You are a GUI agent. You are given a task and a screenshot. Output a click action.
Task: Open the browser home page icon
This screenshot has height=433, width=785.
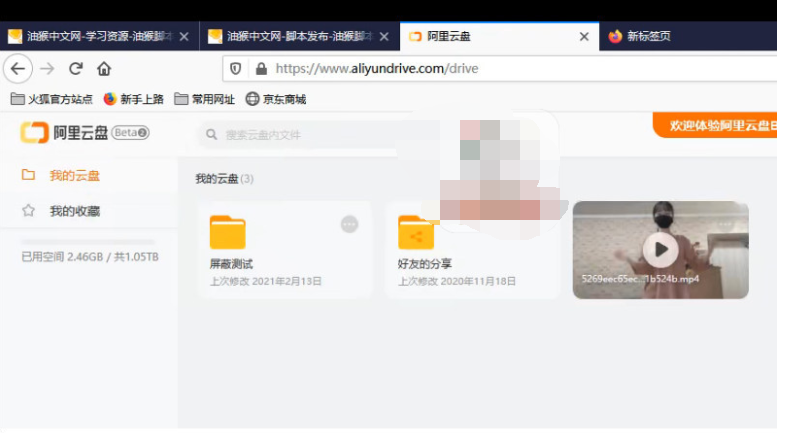pyautogui.click(x=104, y=69)
